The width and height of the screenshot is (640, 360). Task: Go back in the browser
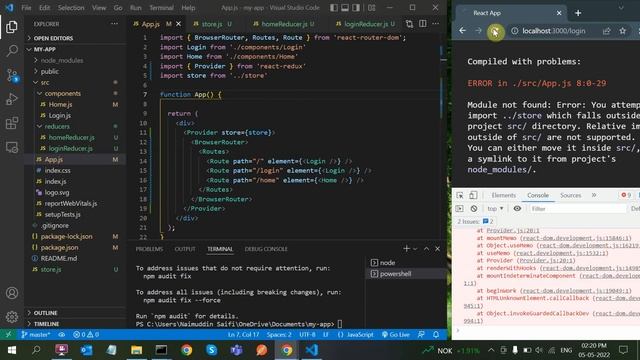pos(462,31)
